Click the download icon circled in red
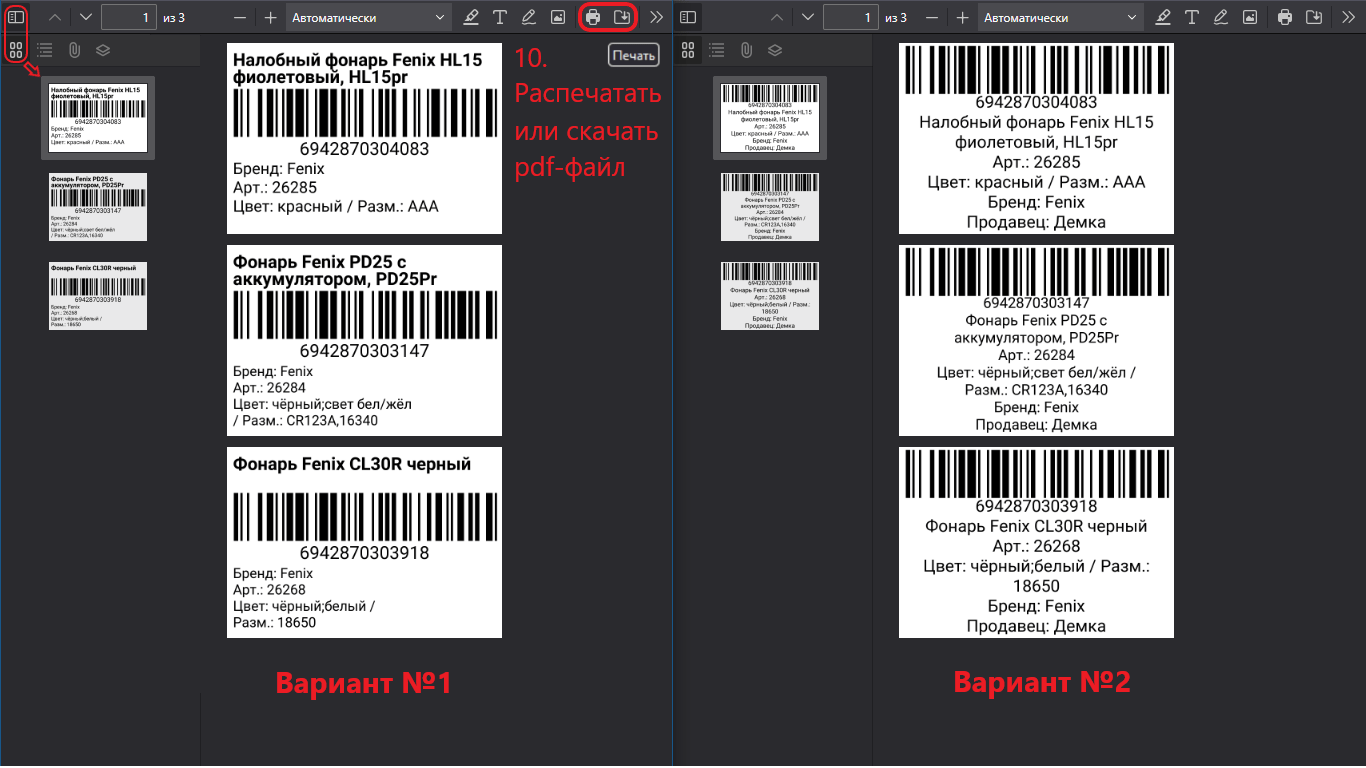Image resolution: width=1366 pixels, height=768 pixels. click(x=622, y=17)
